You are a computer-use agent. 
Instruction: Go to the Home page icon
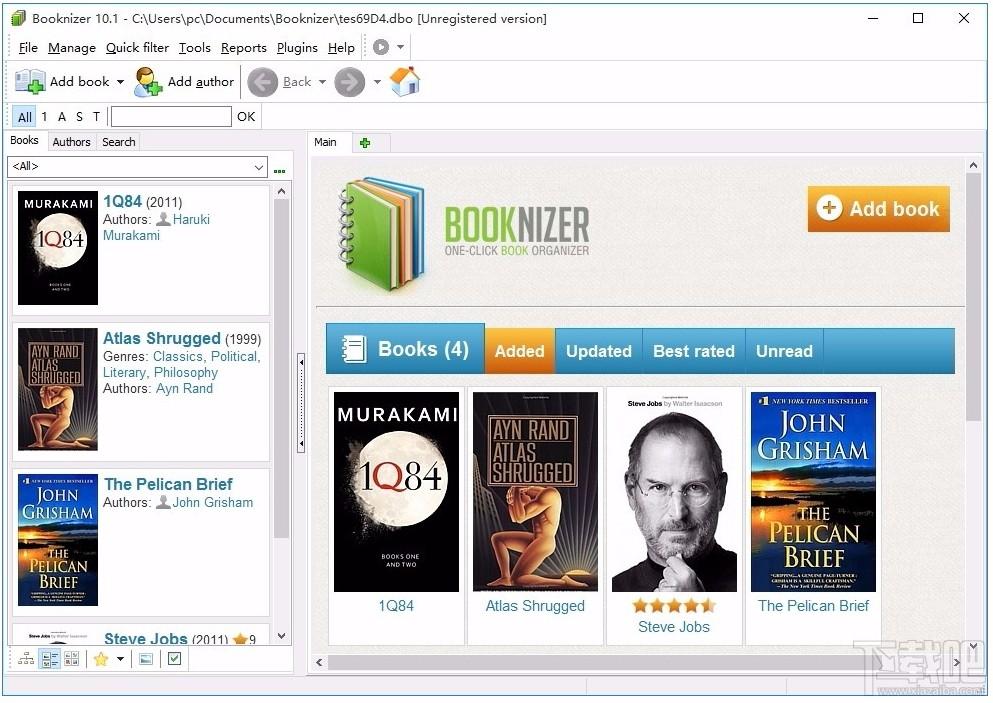(x=405, y=82)
